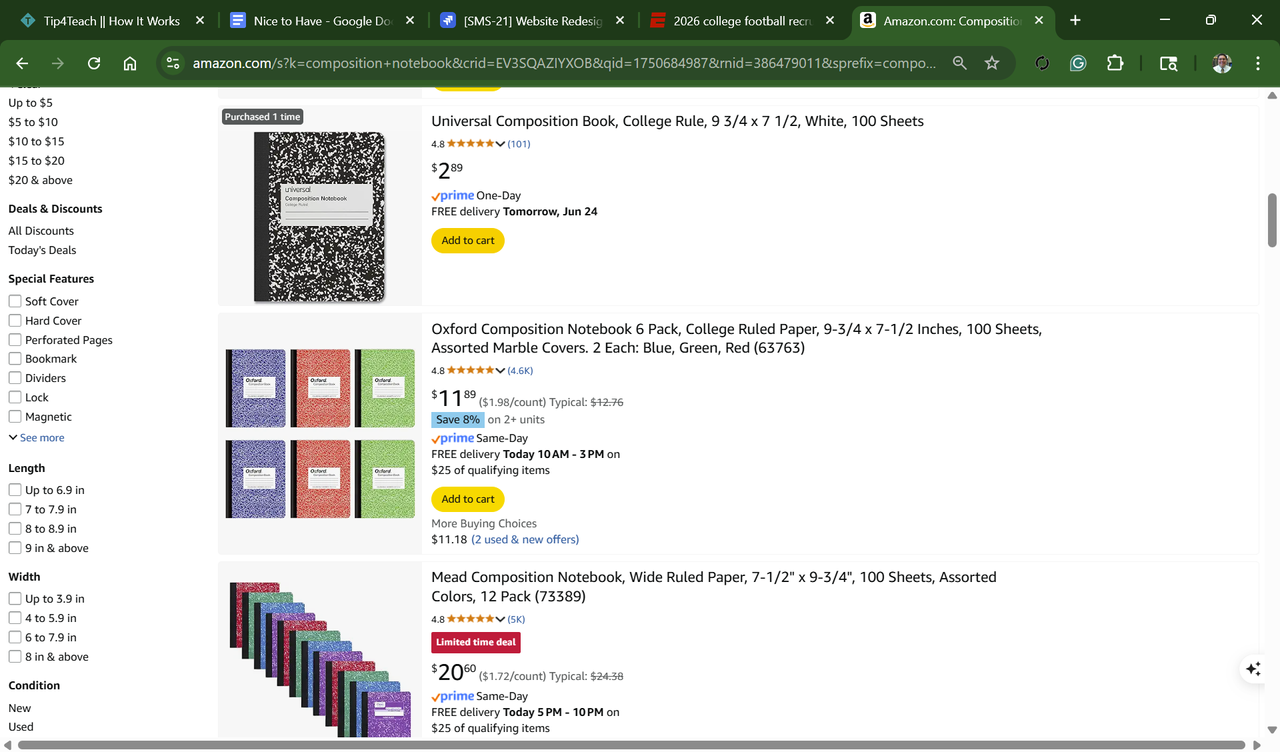Open the 2 used & new offers link
Viewport: 1280px width, 752px height.
click(x=525, y=540)
